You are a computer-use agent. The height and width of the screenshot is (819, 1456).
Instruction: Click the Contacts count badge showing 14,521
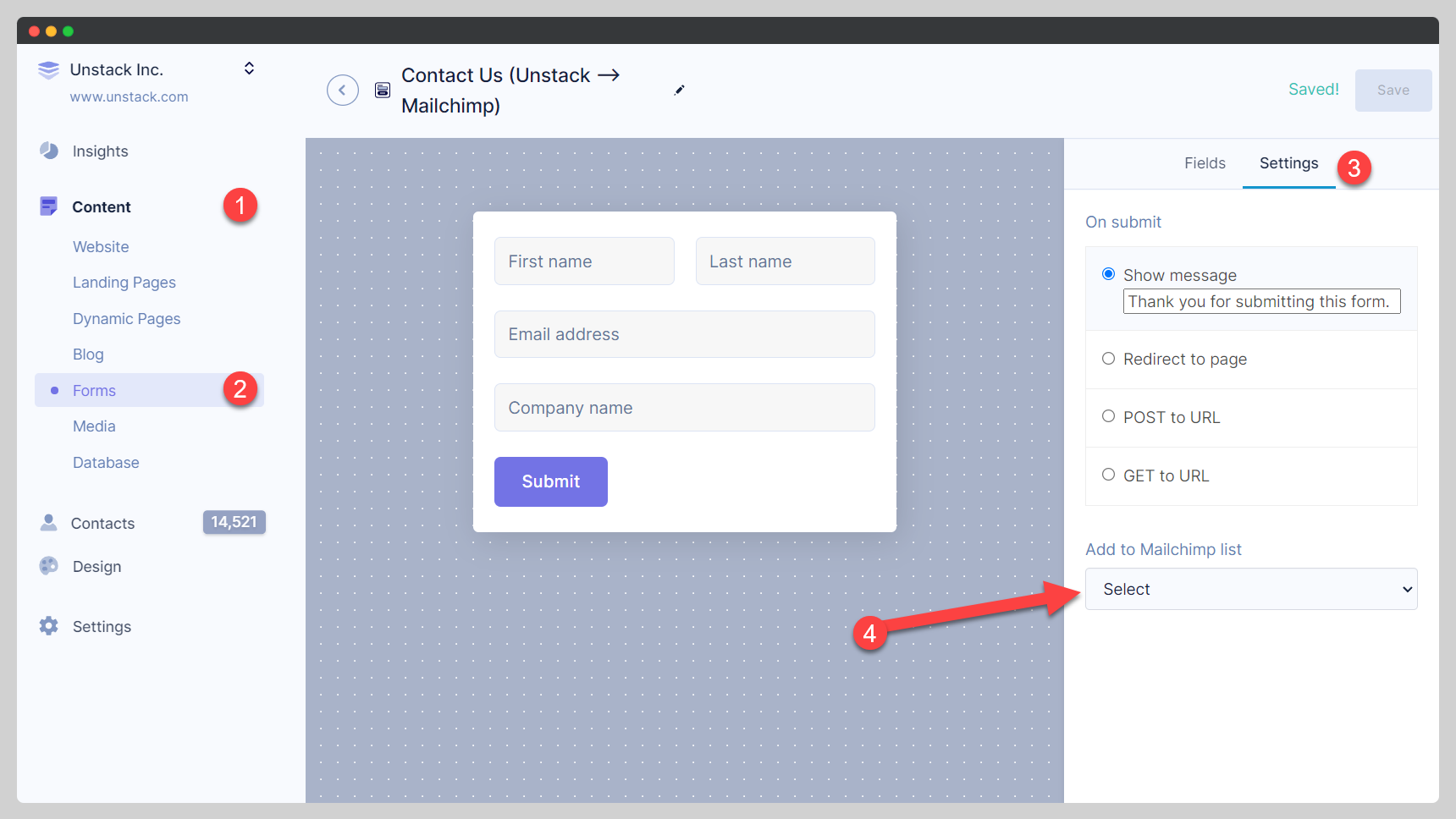234,522
